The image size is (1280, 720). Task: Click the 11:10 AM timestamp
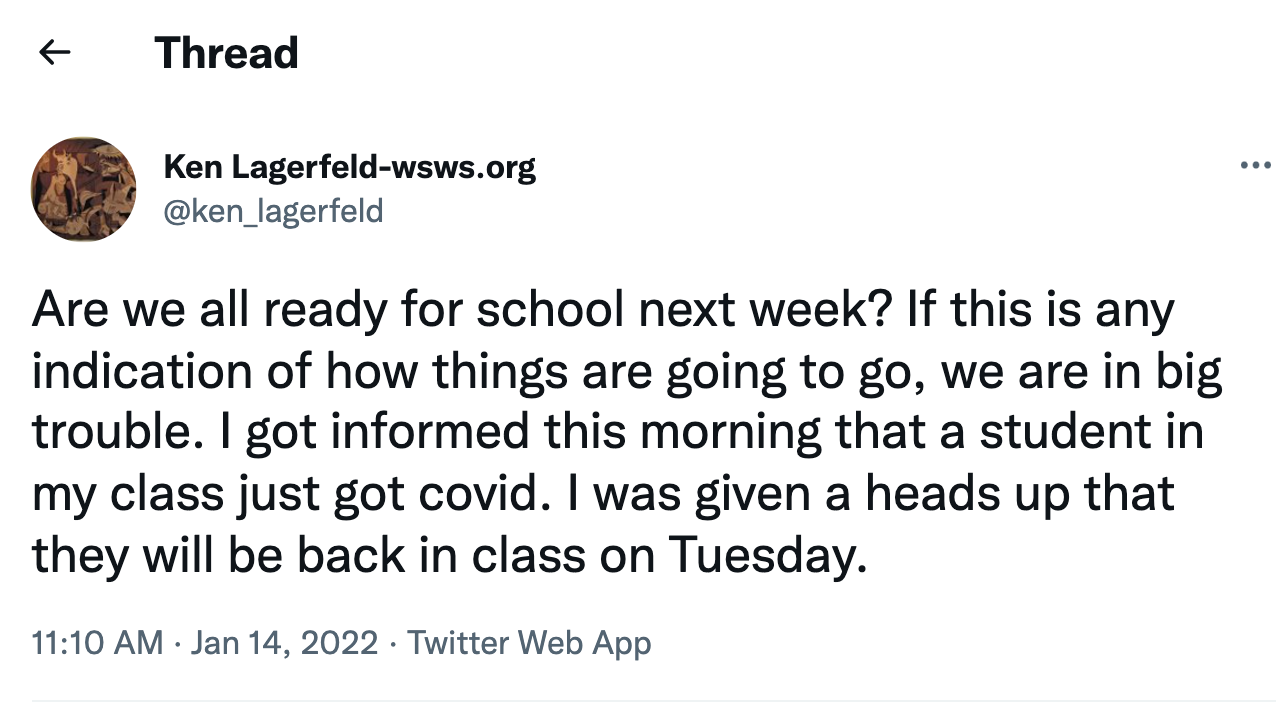pyautogui.click(x=97, y=642)
